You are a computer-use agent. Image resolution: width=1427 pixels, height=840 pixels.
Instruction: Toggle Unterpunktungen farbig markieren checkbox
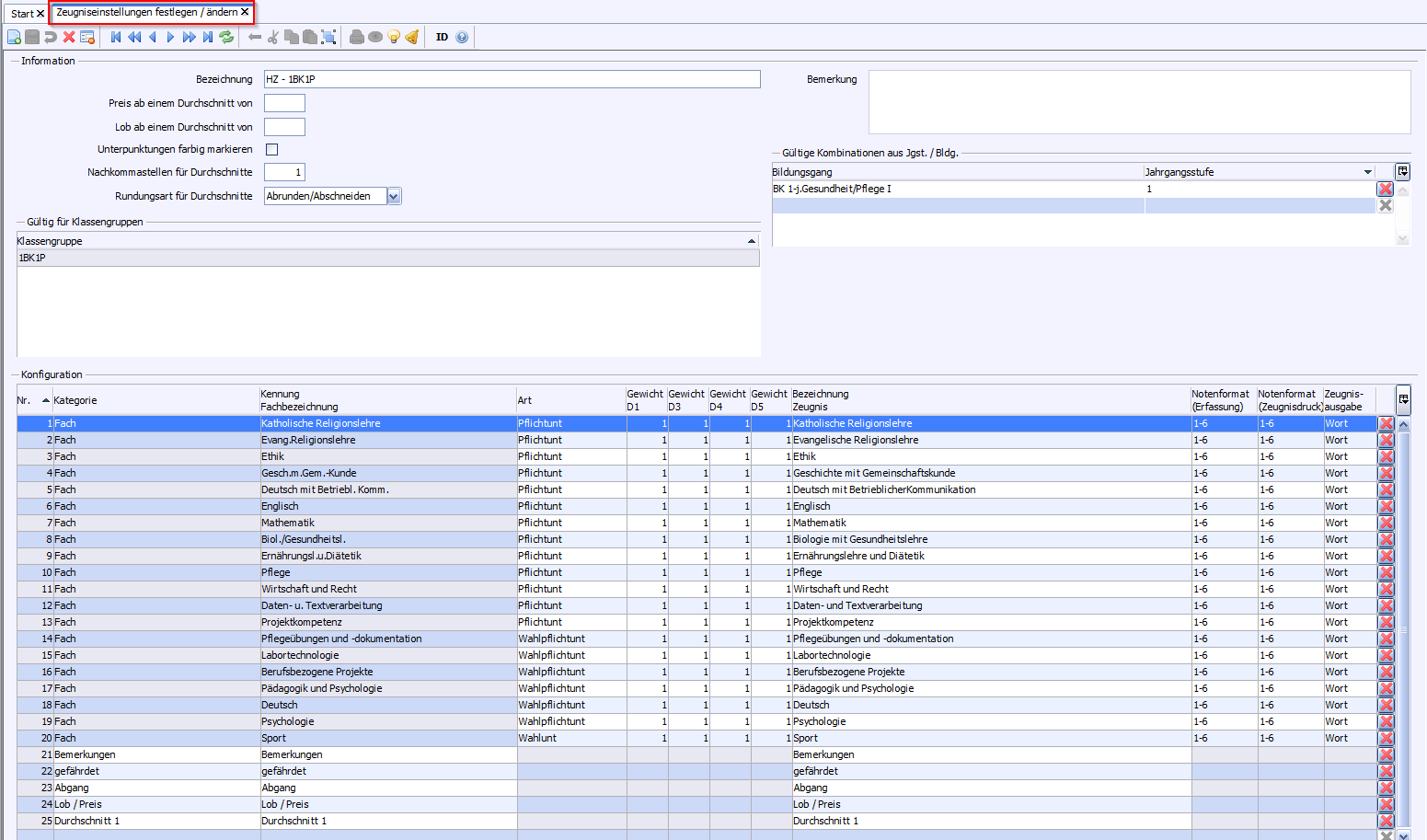271,149
